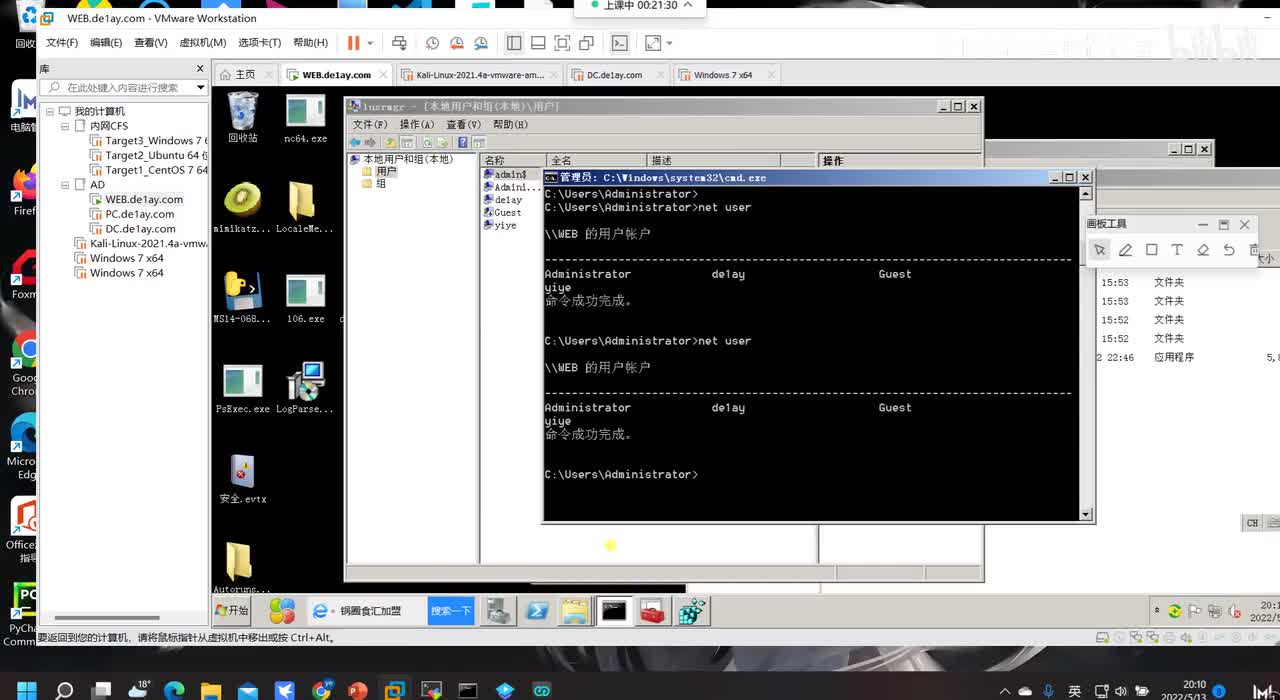
Task: Select the rectangle tool in 画板工具
Action: (x=1151, y=250)
